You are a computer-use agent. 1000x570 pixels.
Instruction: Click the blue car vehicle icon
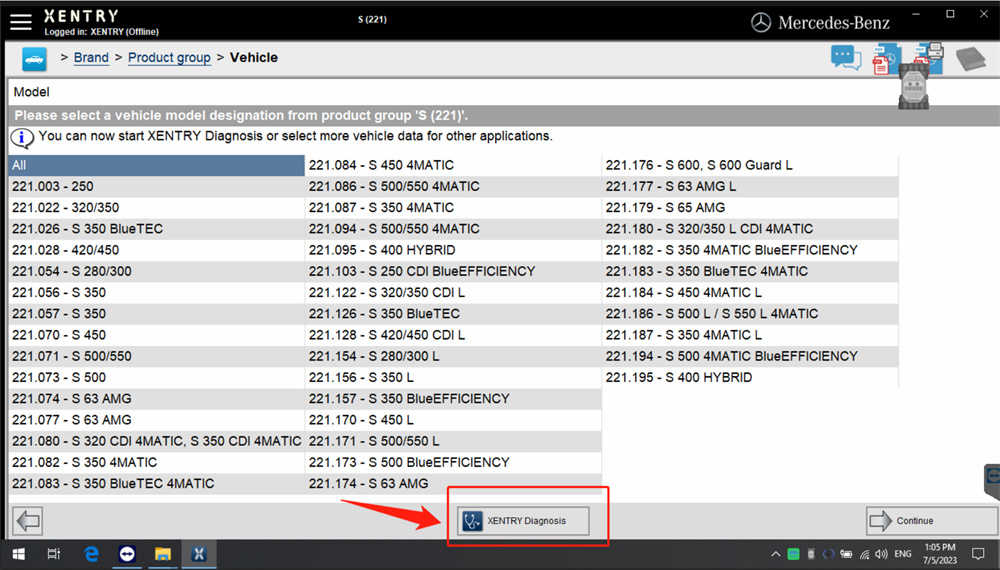34,59
